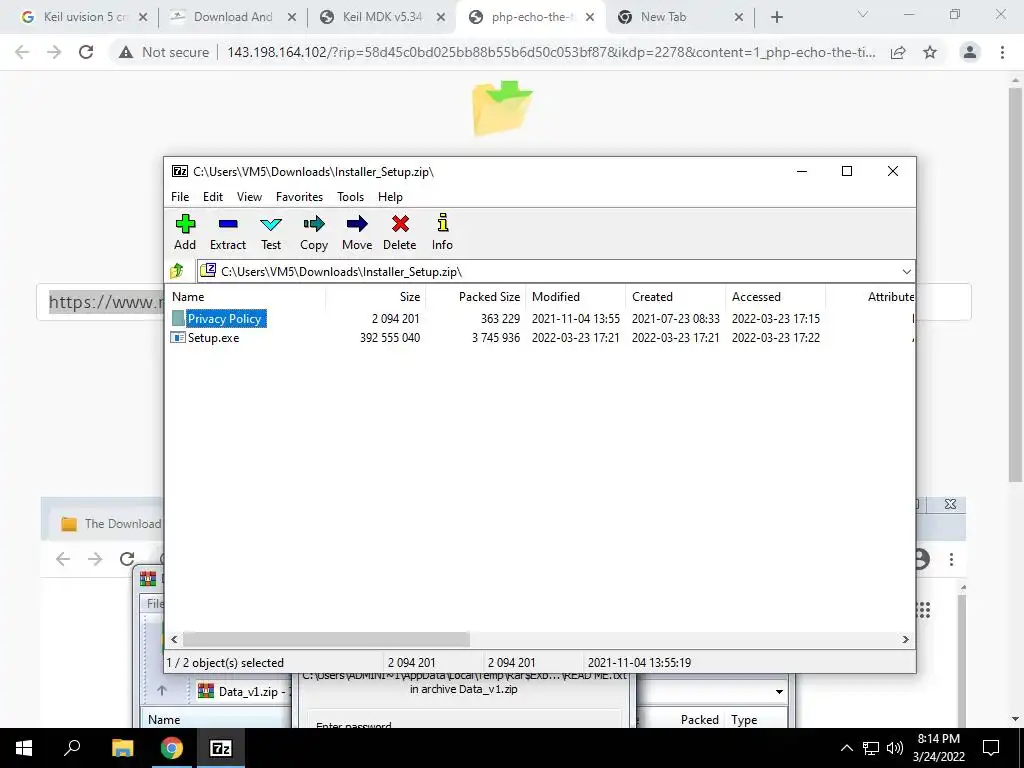Open taskbar search
1024x768 pixels.
(72, 747)
